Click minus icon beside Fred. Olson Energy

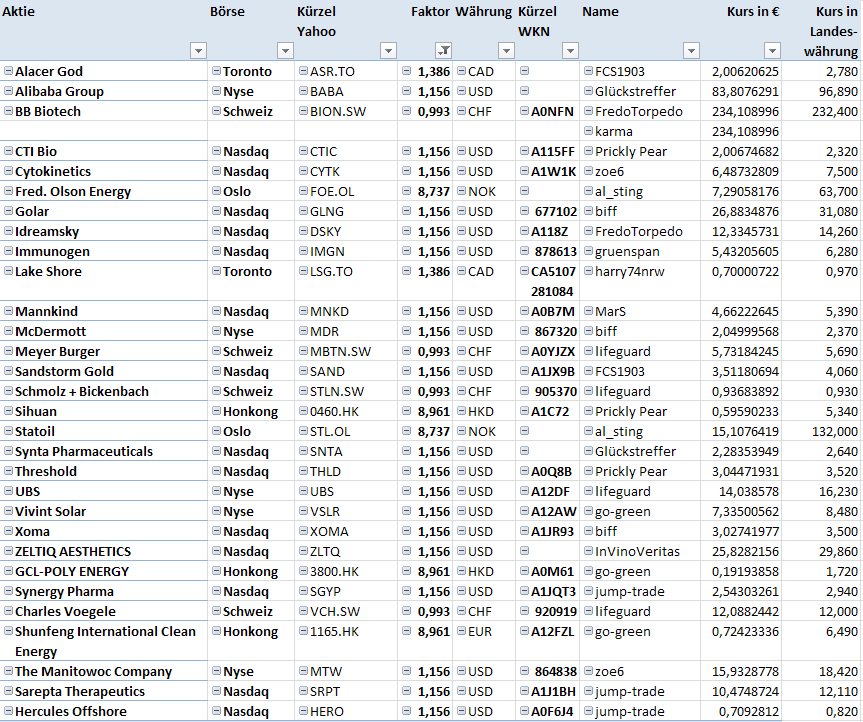click(9, 191)
